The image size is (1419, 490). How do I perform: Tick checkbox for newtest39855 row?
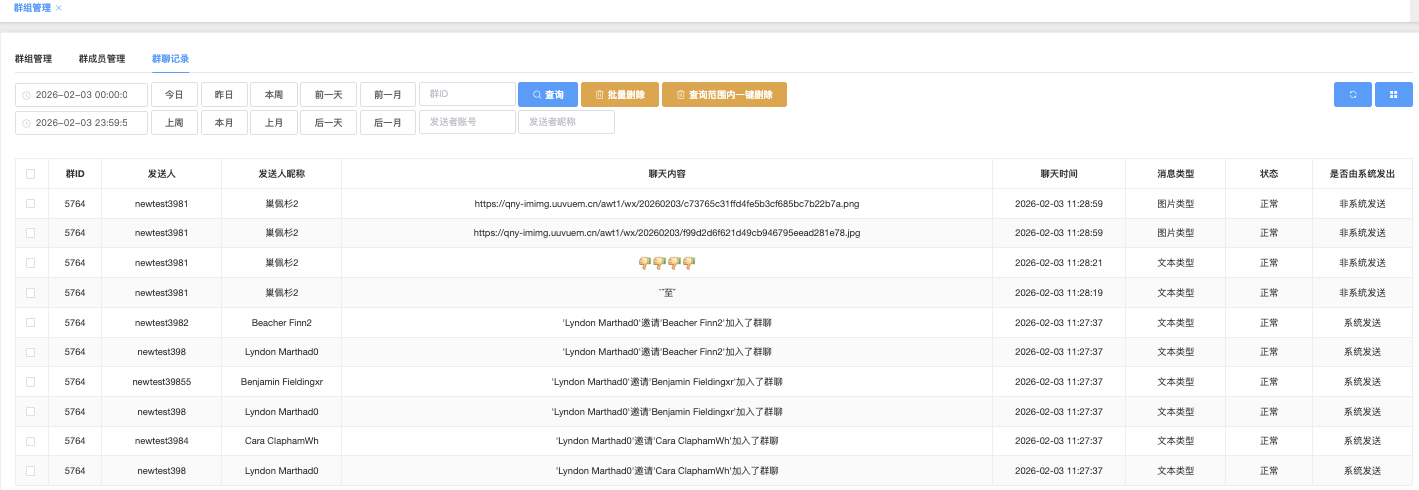pos(30,382)
